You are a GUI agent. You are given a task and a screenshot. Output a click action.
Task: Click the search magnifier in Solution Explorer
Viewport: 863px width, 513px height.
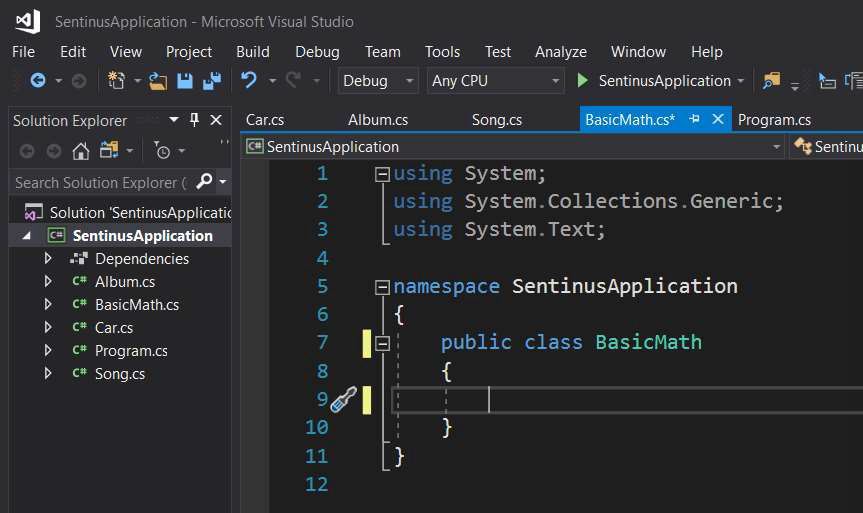204,181
